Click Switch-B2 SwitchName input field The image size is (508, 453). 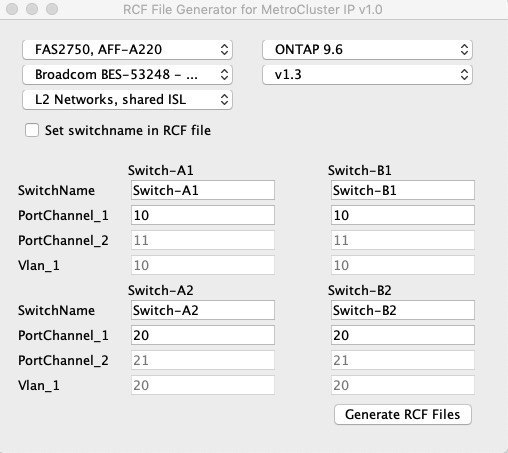click(403, 310)
